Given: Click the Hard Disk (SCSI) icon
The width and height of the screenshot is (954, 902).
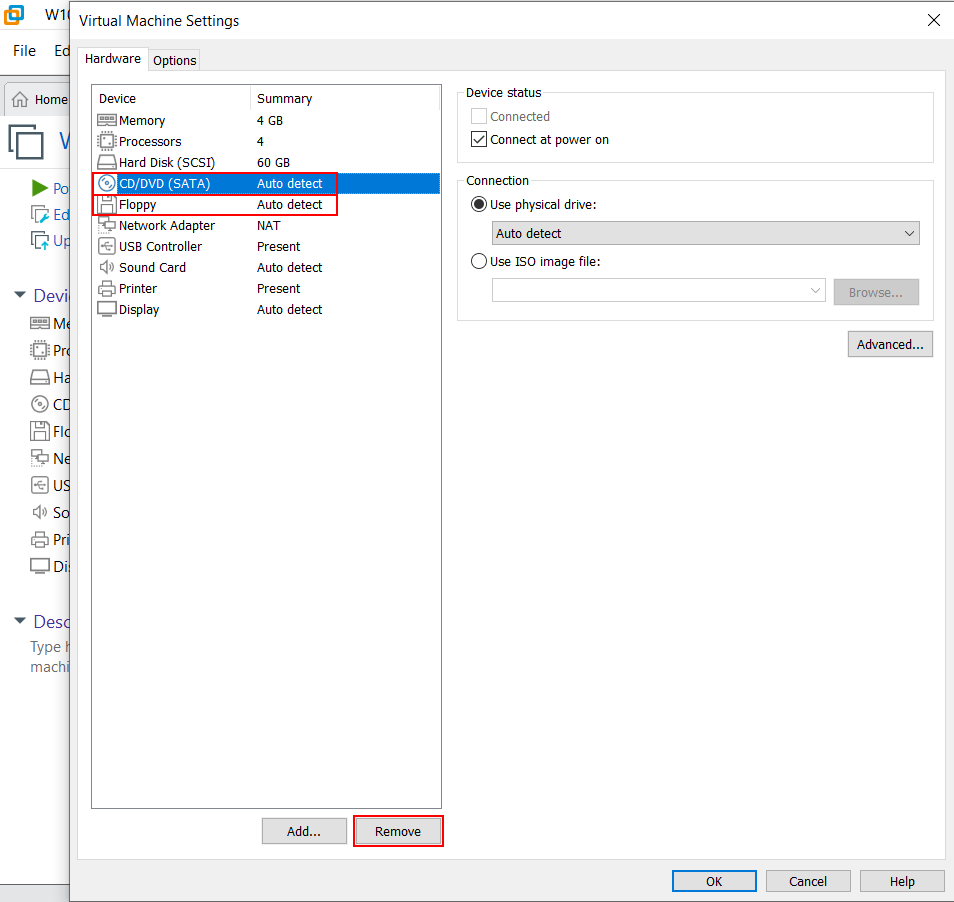Looking at the screenshot, I should pos(107,162).
